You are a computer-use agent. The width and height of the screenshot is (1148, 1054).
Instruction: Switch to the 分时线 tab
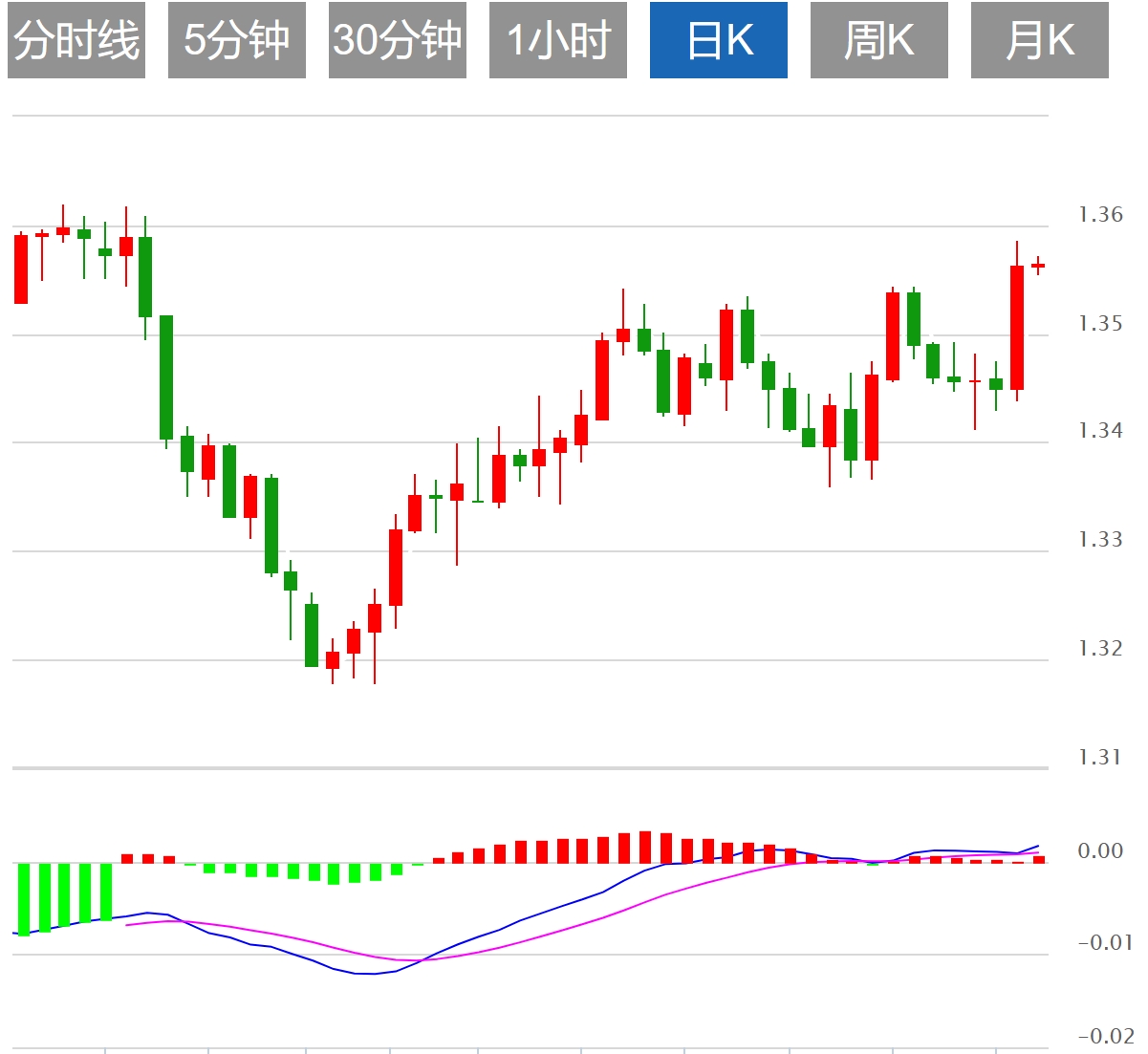click(x=76, y=40)
